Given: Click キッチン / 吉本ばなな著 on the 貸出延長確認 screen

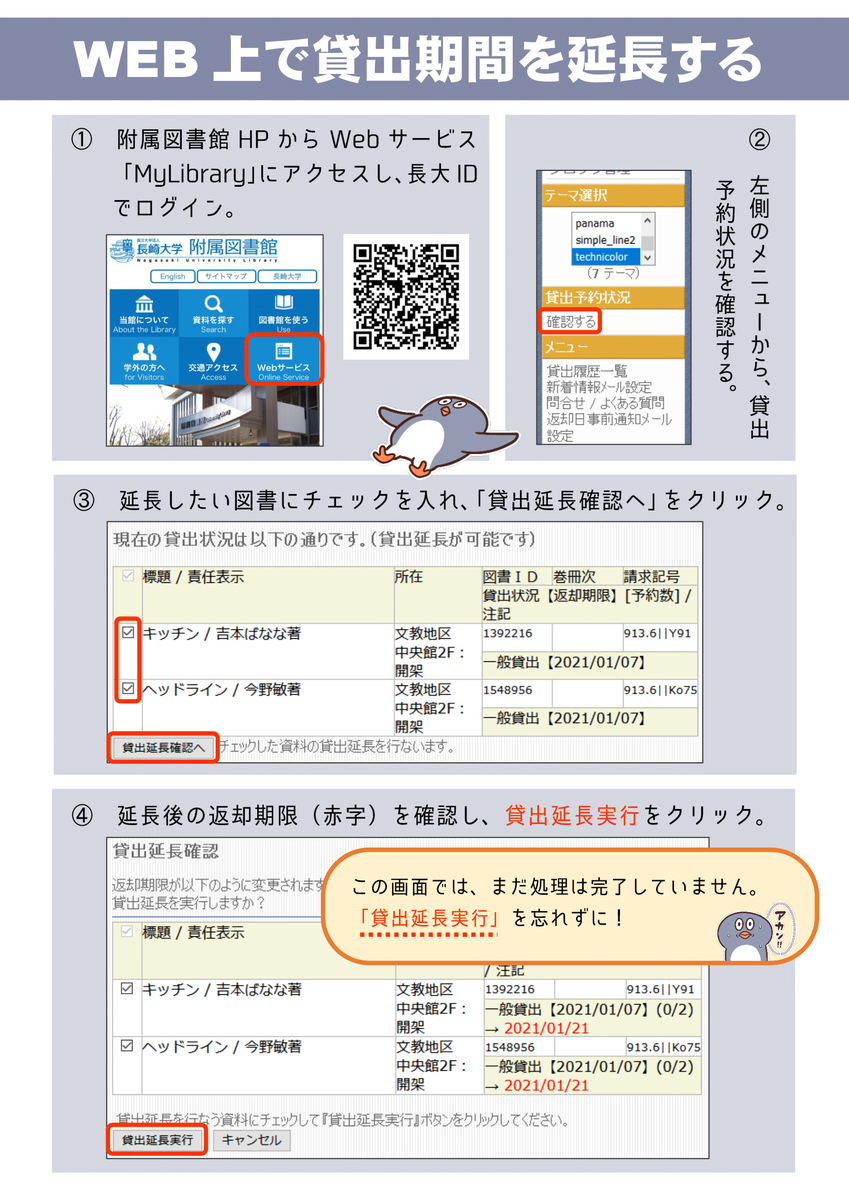Looking at the screenshot, I should (x=222, y=990).
